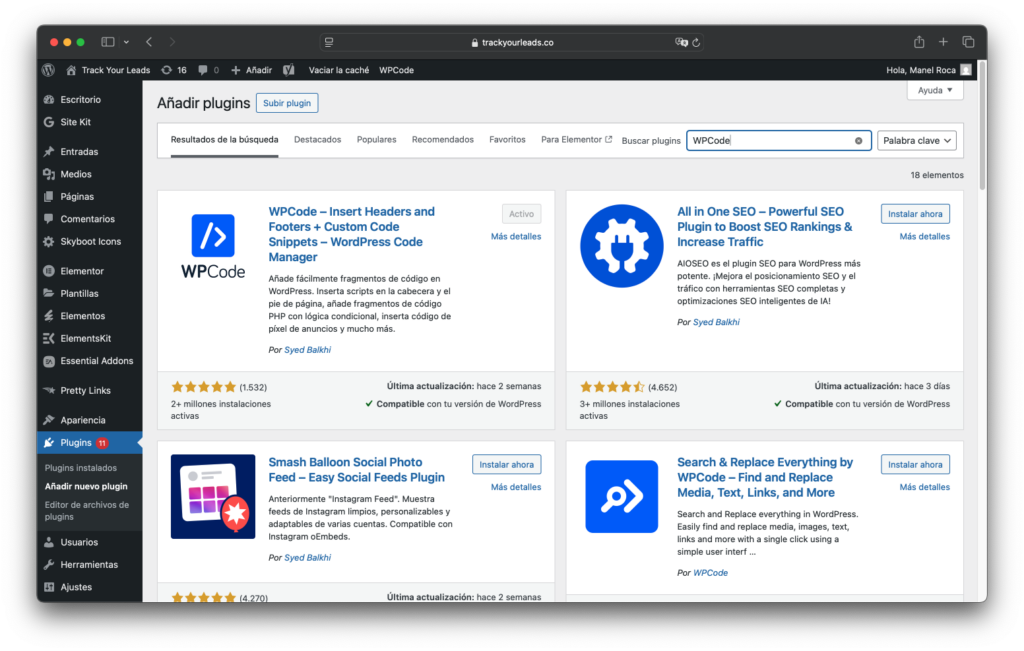Open the All in One SEO gear thumbnail
Screen dimensions: 1024x651
coord(622,246)
